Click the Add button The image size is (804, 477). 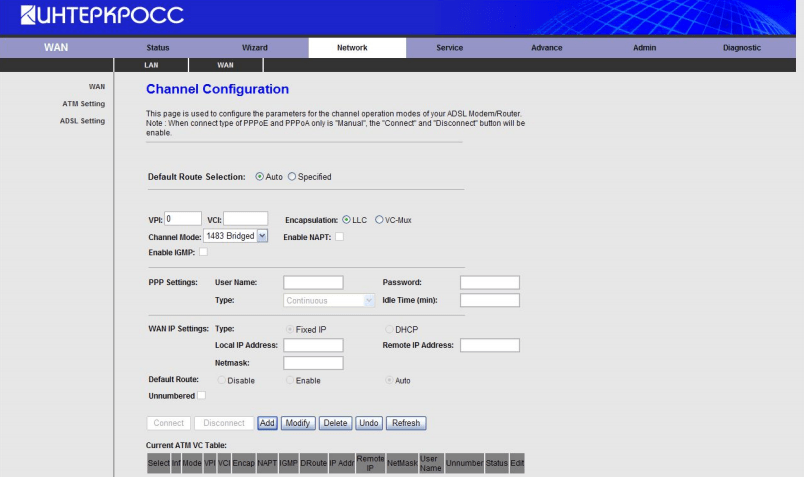click(267, 423)
